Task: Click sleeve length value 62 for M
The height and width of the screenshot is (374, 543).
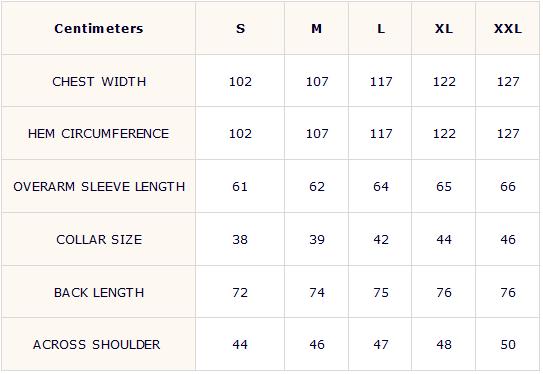Action: click(x=317, y=187)
